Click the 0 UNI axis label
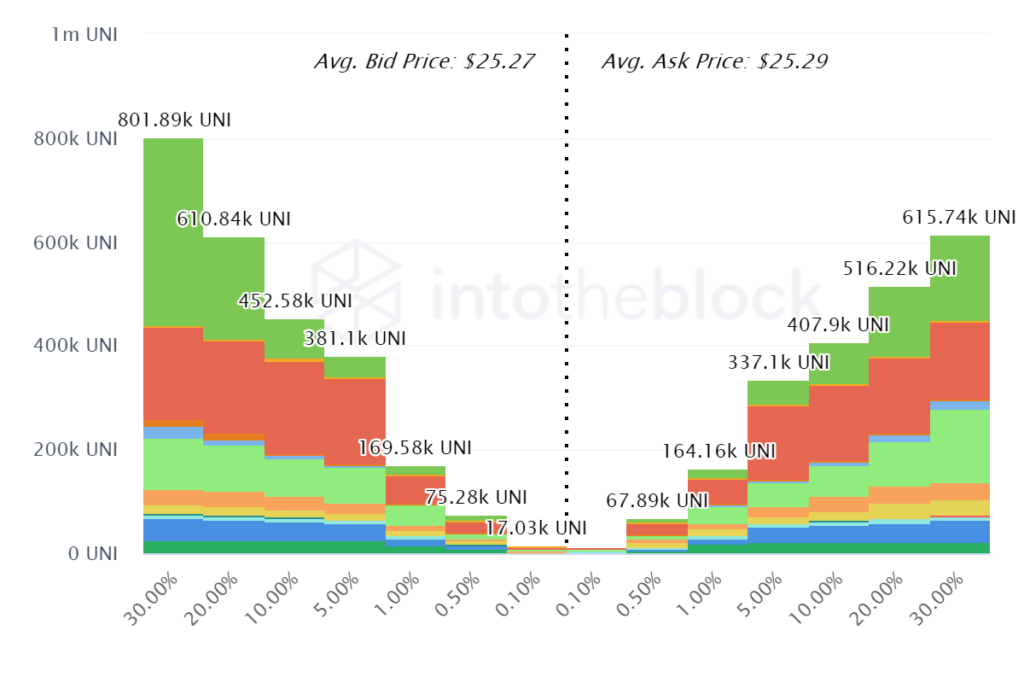The image size is (1024, 683). (x=93, y=554)
